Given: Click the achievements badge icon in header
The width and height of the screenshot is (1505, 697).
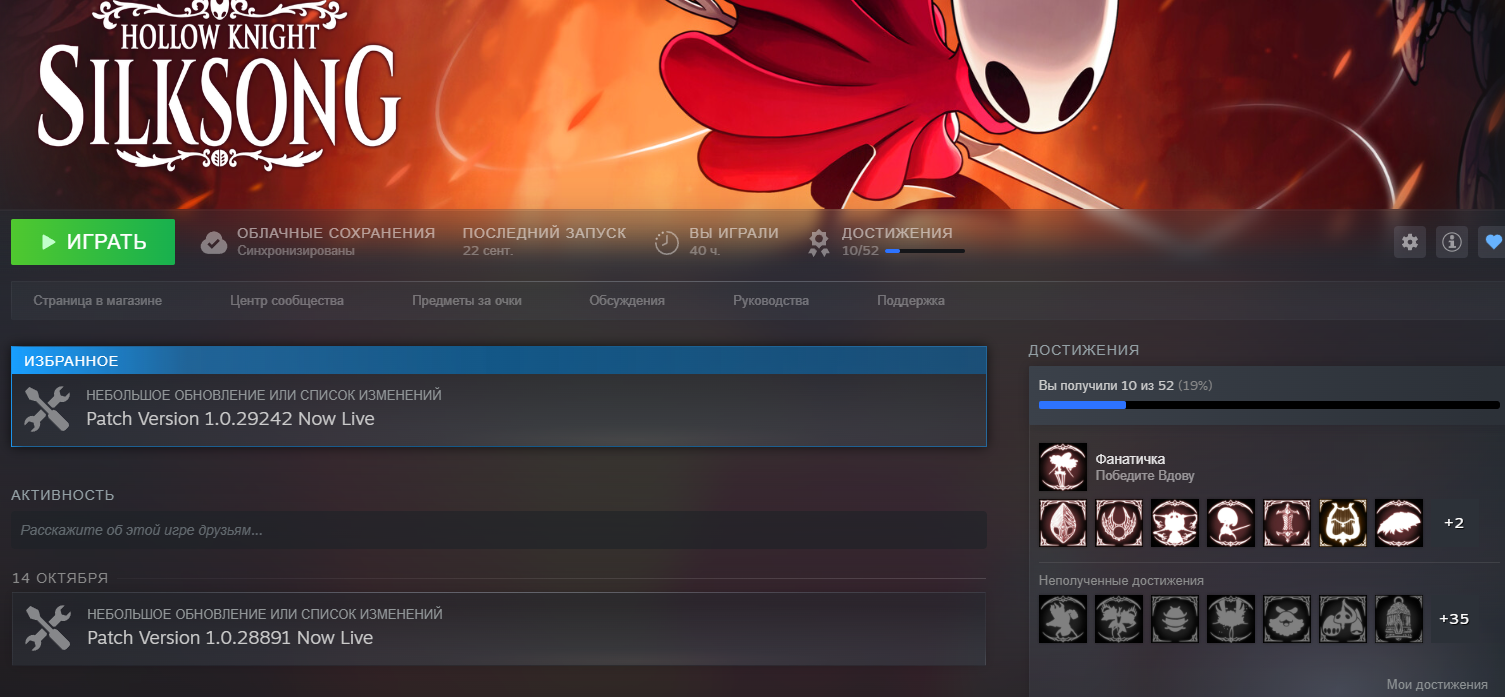Looking at the screenshot, I should pos(819,242).
